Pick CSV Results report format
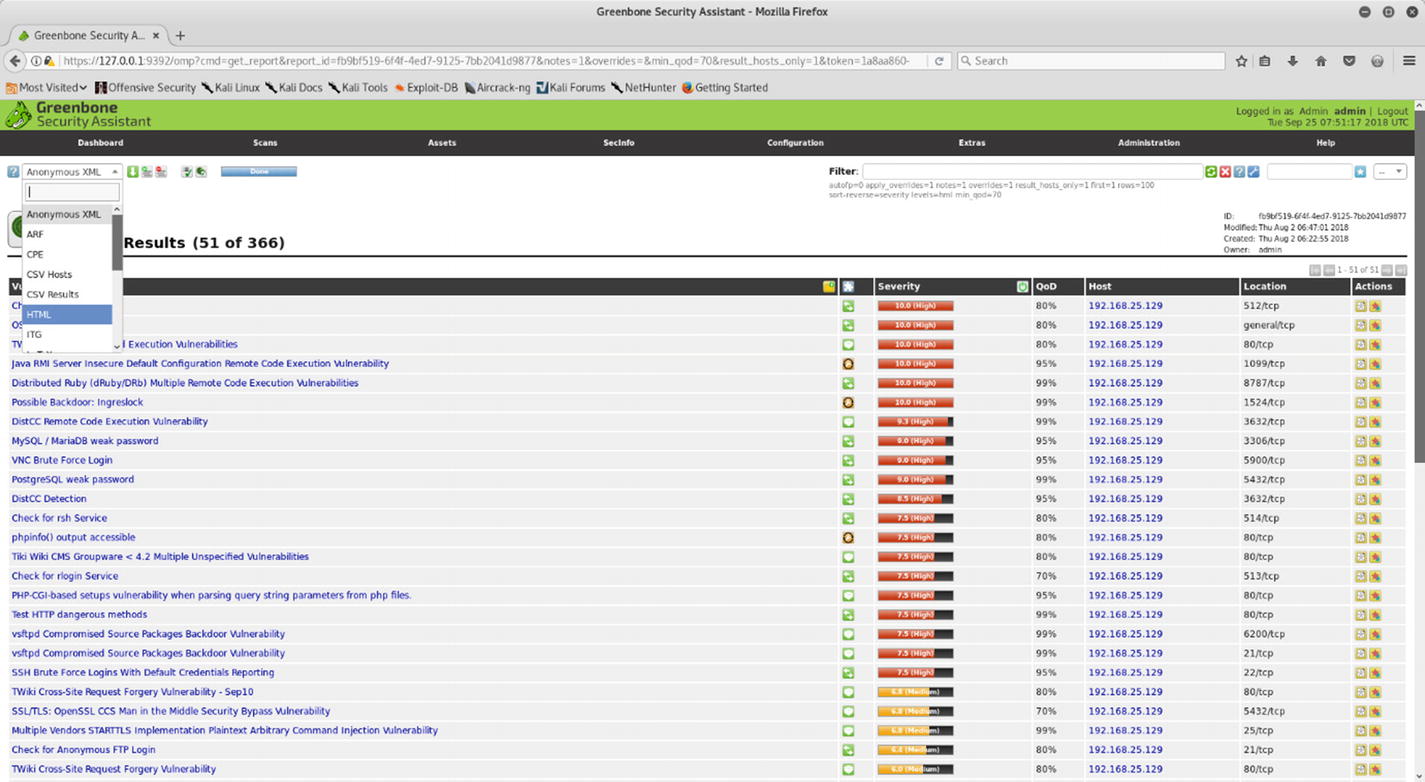 tap(67, 294)
